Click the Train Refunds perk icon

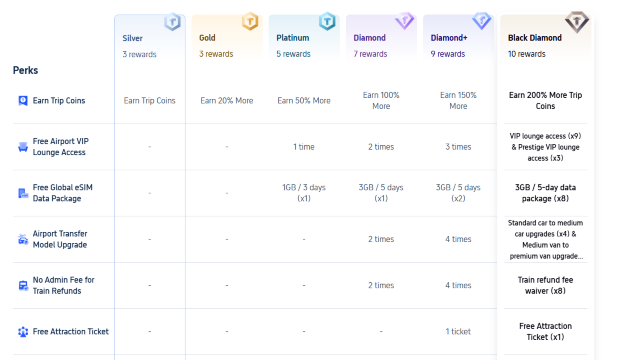23,286
